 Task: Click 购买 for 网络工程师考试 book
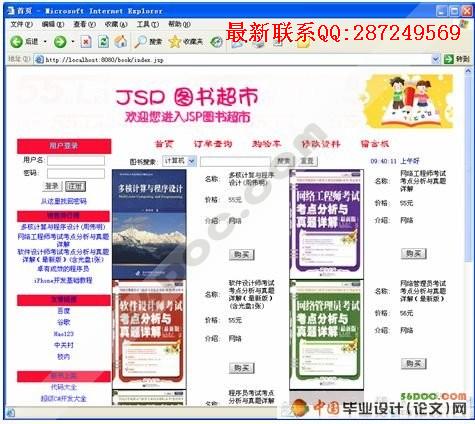414,254
